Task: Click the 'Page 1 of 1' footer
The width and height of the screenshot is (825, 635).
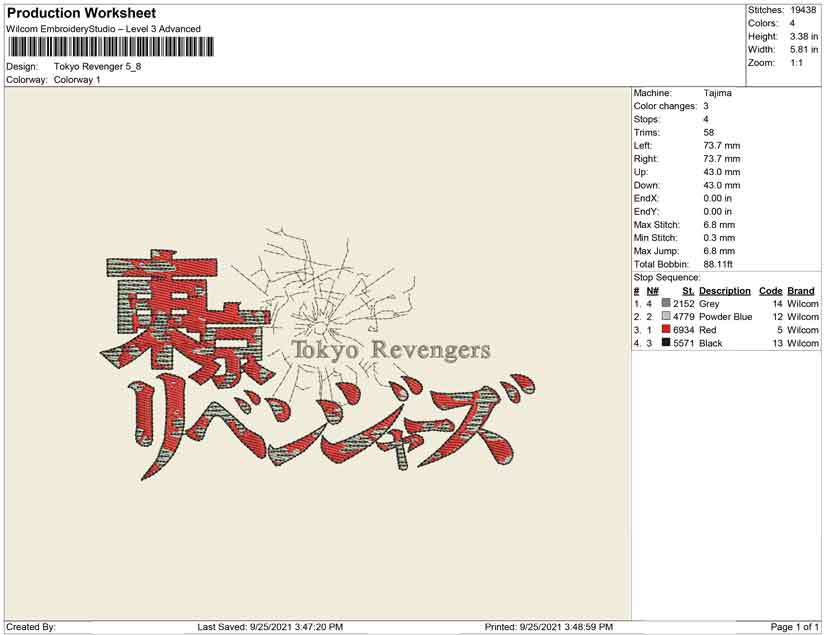Action: [794, 627]
